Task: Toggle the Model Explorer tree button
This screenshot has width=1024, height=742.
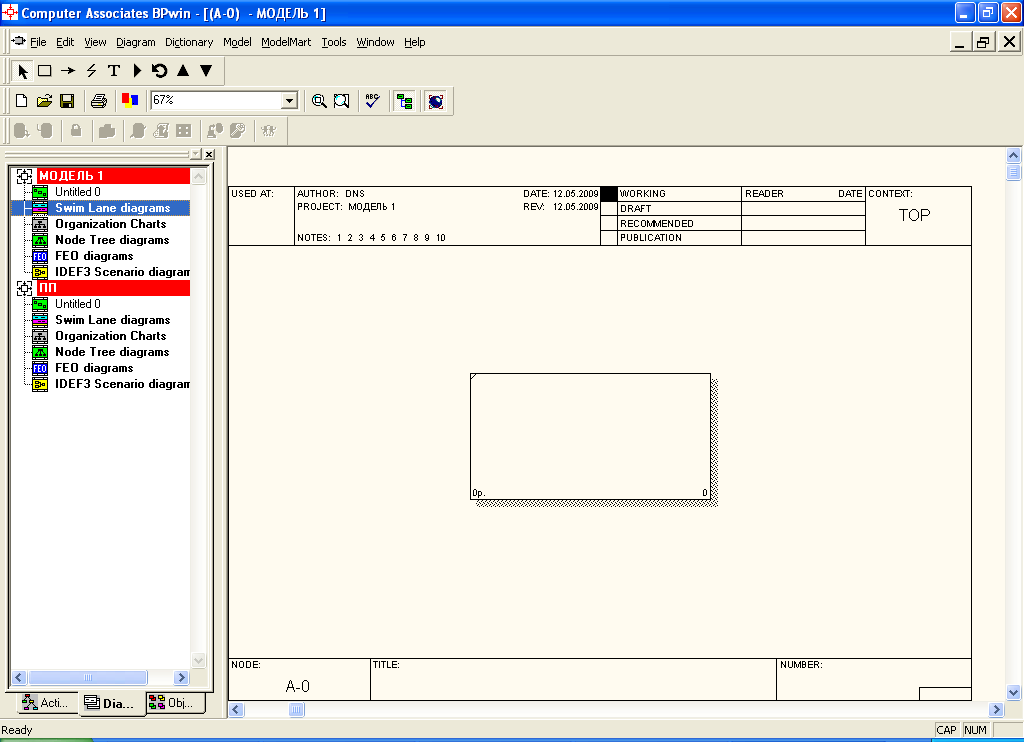Action: 404,101
